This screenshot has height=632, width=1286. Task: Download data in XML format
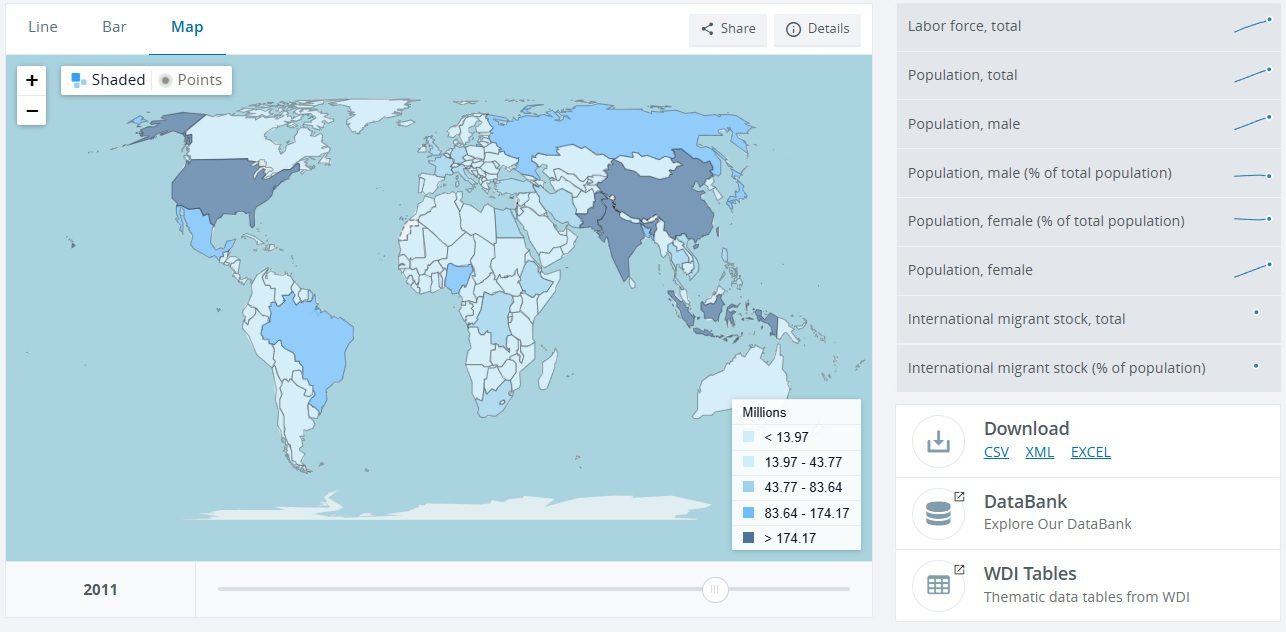(1039, 452)
